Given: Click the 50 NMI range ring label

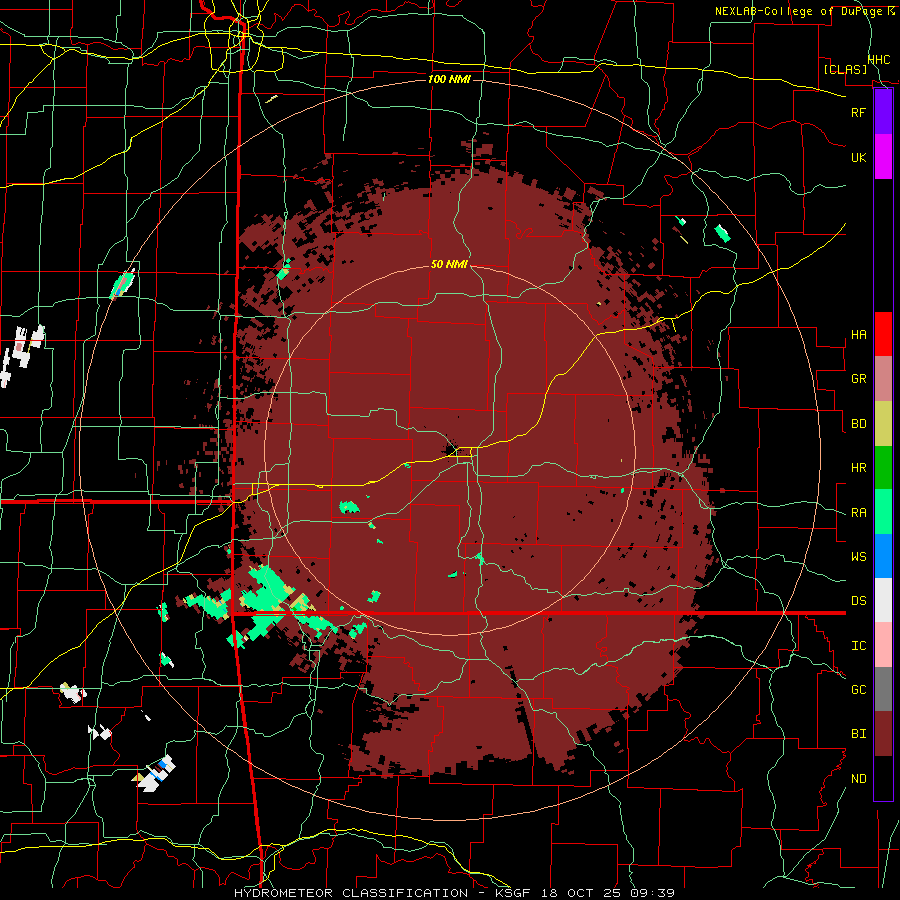Looking at the screenshot, I should pos(449,265).
